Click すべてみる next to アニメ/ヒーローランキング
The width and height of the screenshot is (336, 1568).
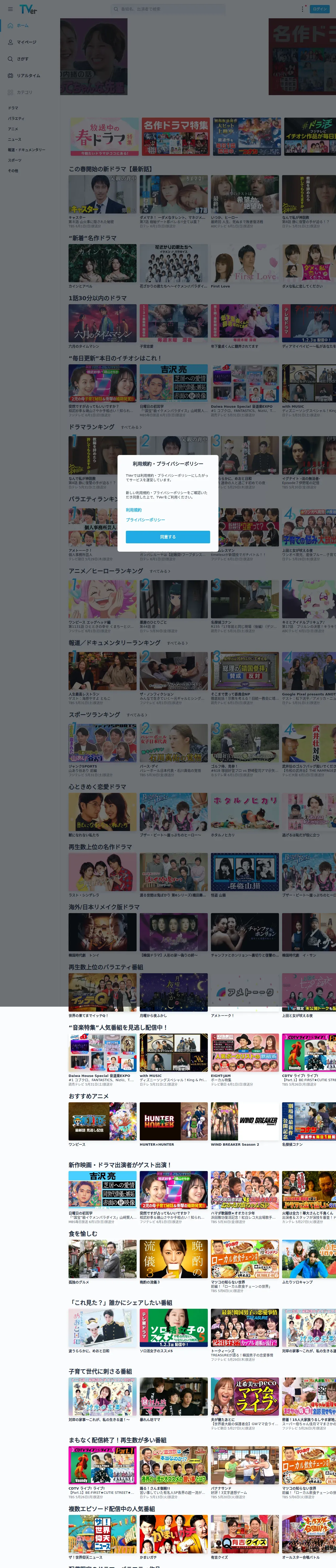click(160, 571)
